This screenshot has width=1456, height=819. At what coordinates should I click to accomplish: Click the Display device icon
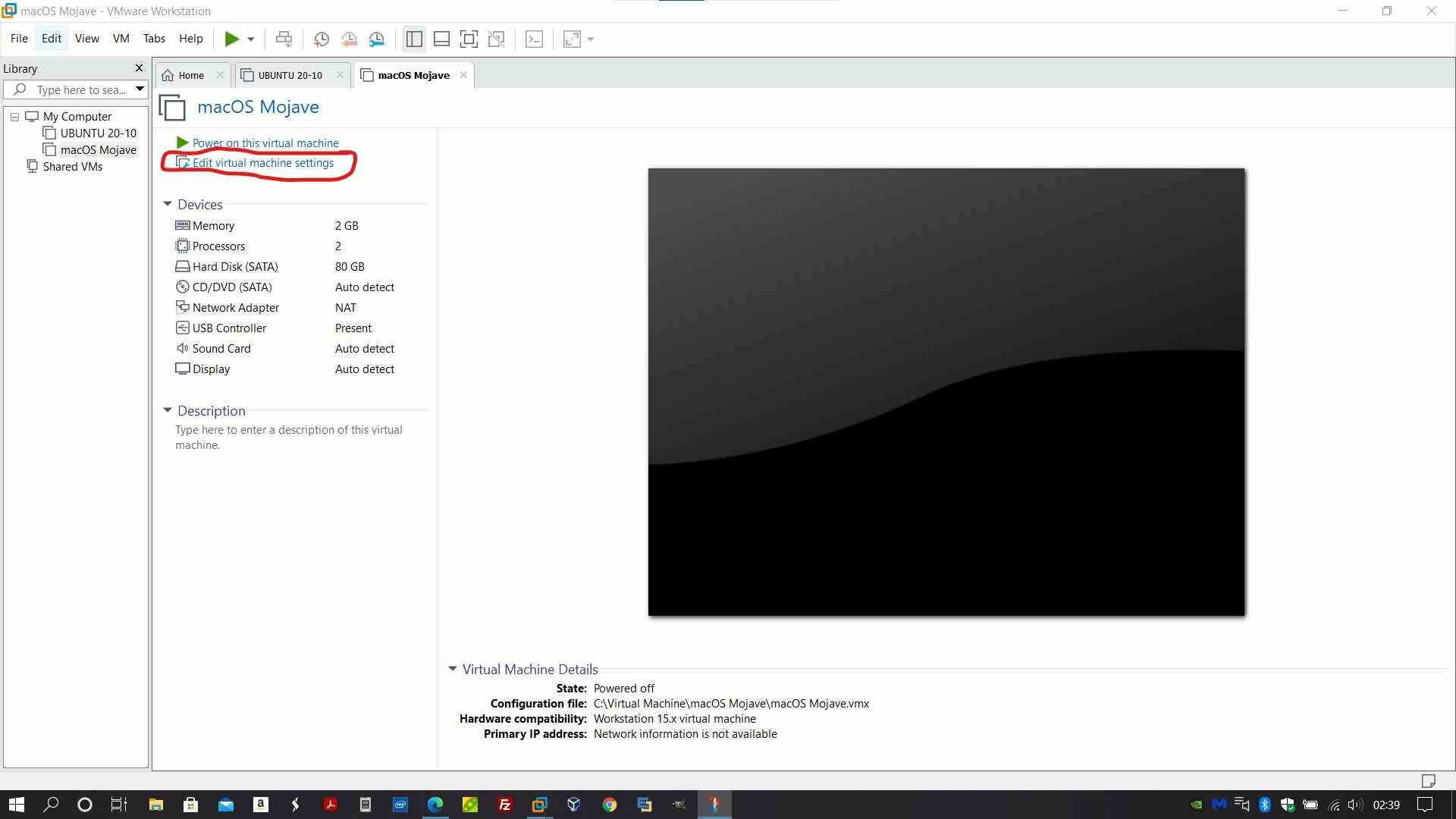point(182,369)
